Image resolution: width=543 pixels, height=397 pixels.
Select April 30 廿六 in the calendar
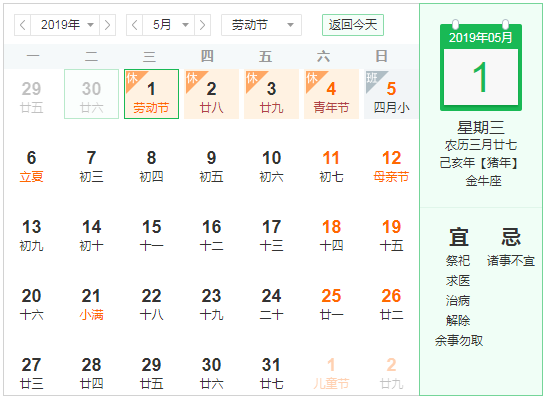coord(91,94)
